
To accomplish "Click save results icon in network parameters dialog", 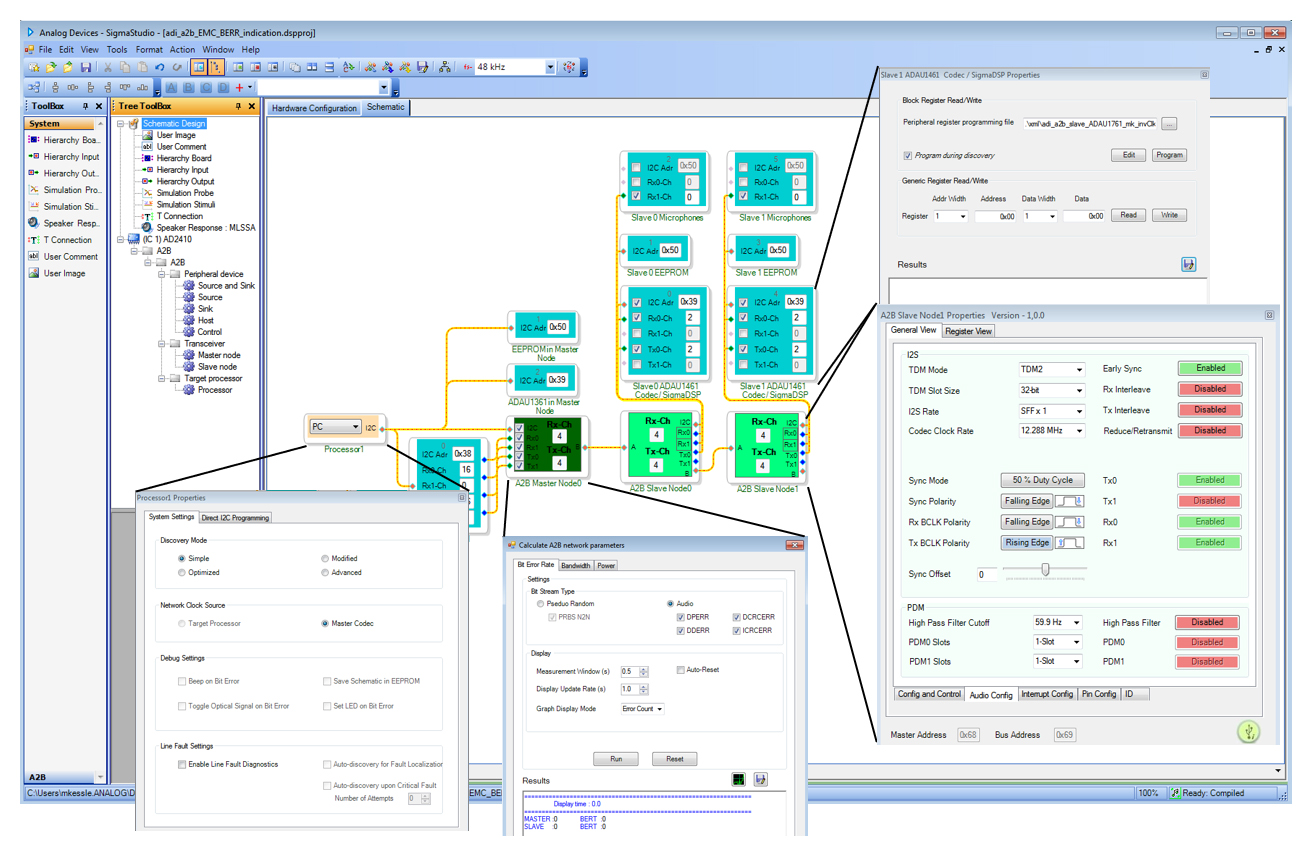I will point(761,779).
